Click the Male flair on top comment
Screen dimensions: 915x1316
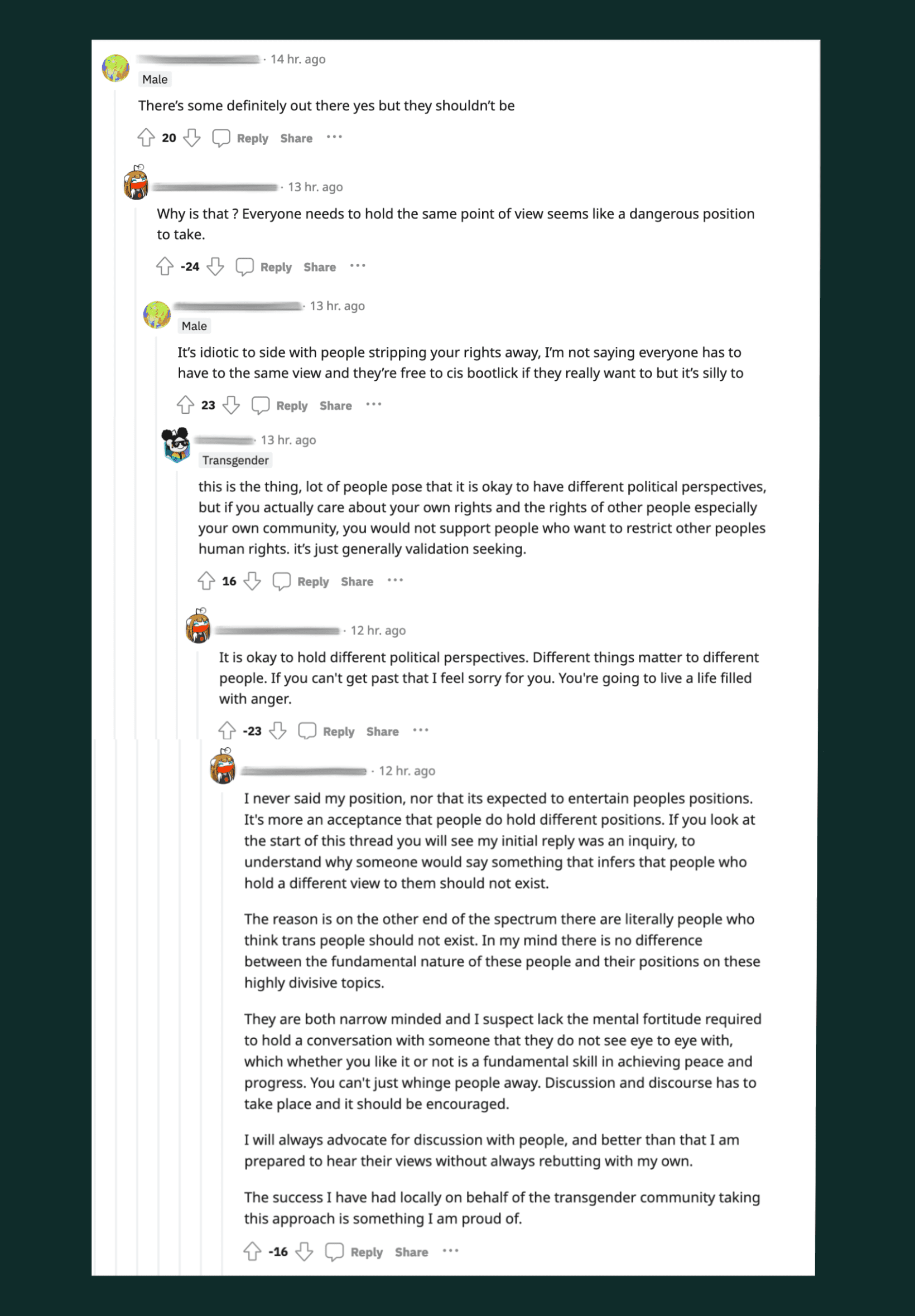pyautogui.click(x=155, y=79)
